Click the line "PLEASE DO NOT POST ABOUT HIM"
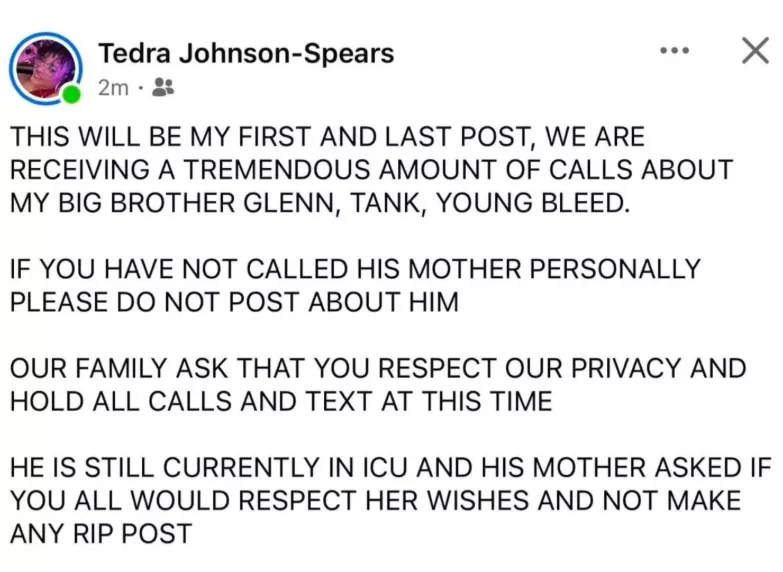This screenshot has width=783, height=572. 234,303
